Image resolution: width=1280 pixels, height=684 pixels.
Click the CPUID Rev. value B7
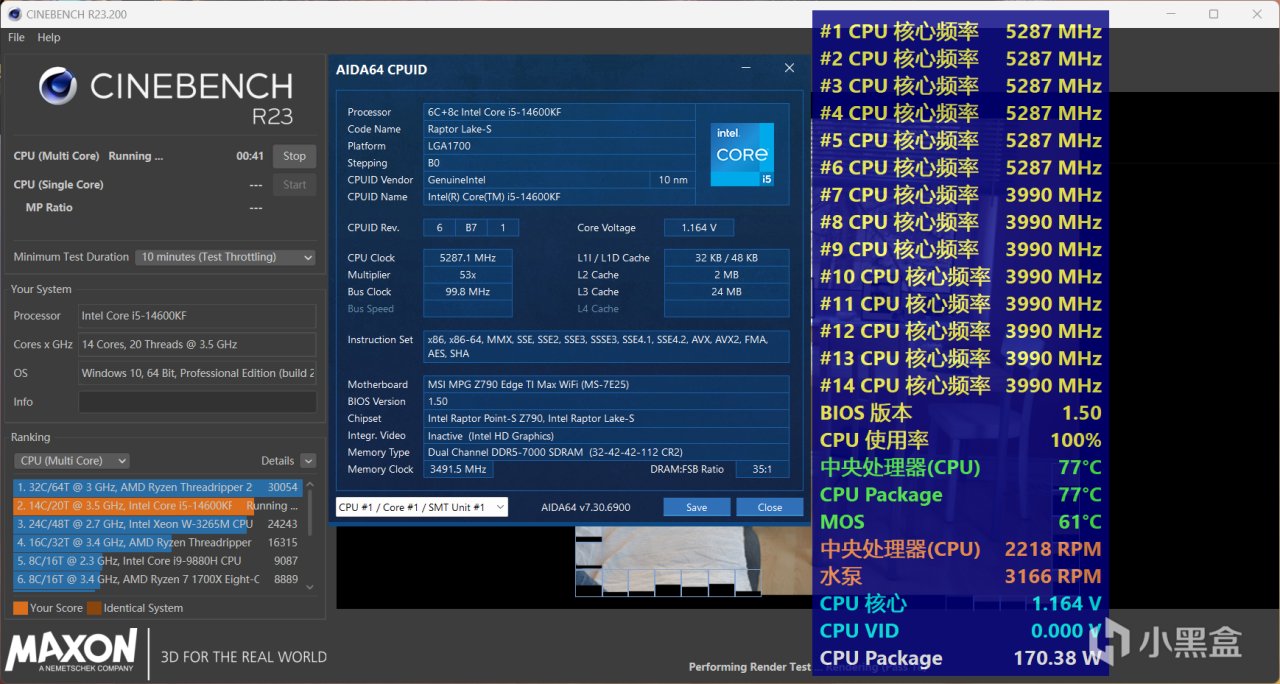click(471, 227)
